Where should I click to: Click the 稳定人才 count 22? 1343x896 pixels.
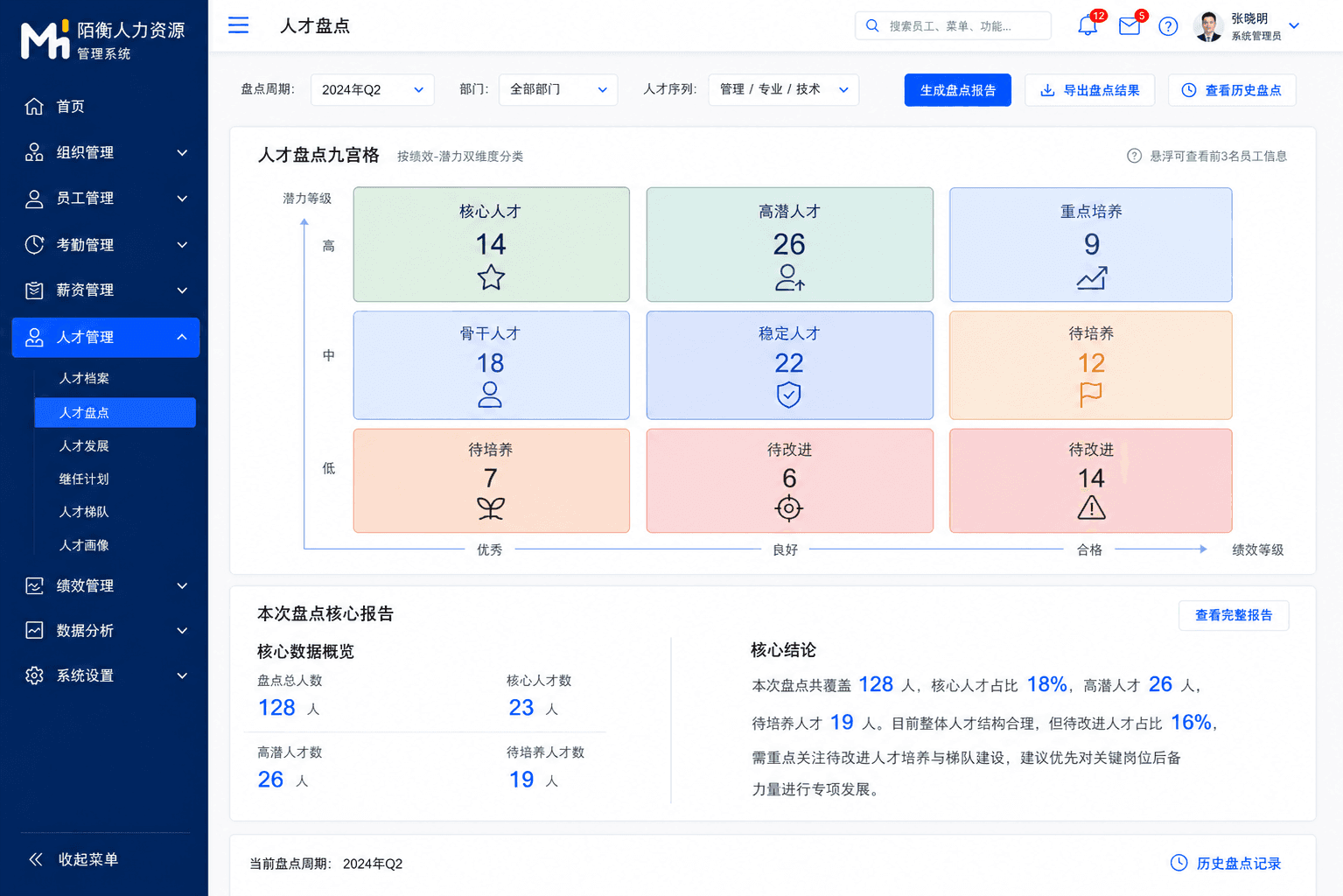click(x=789, y=363)
